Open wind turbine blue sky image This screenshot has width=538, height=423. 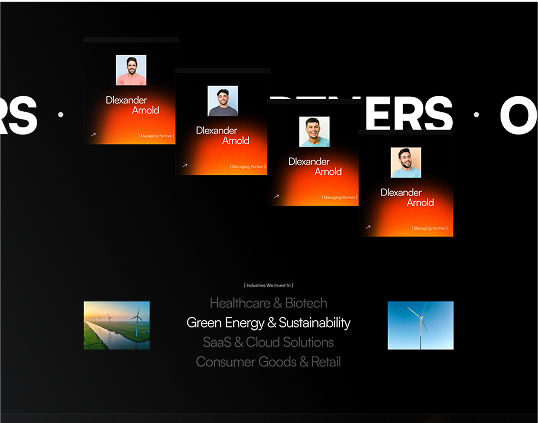coord(421,325)
